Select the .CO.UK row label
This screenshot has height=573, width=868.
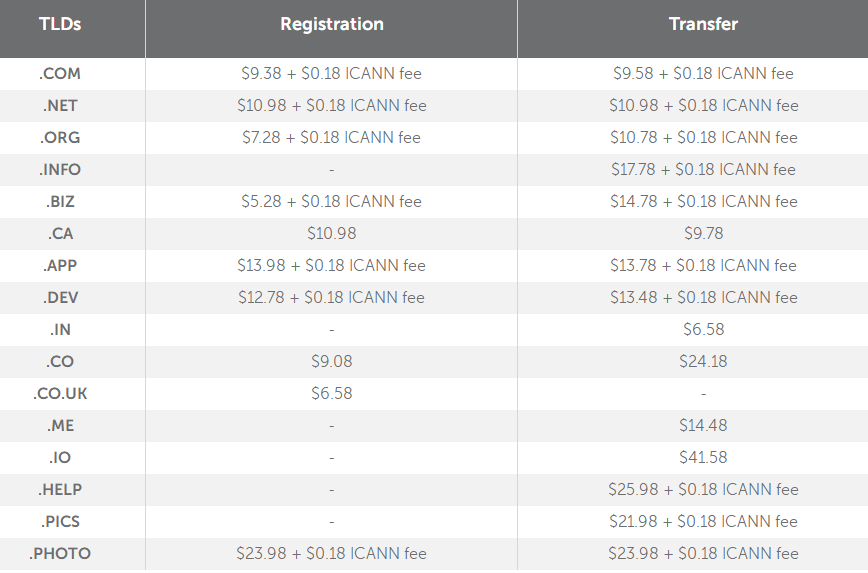(x=61, y=393)
